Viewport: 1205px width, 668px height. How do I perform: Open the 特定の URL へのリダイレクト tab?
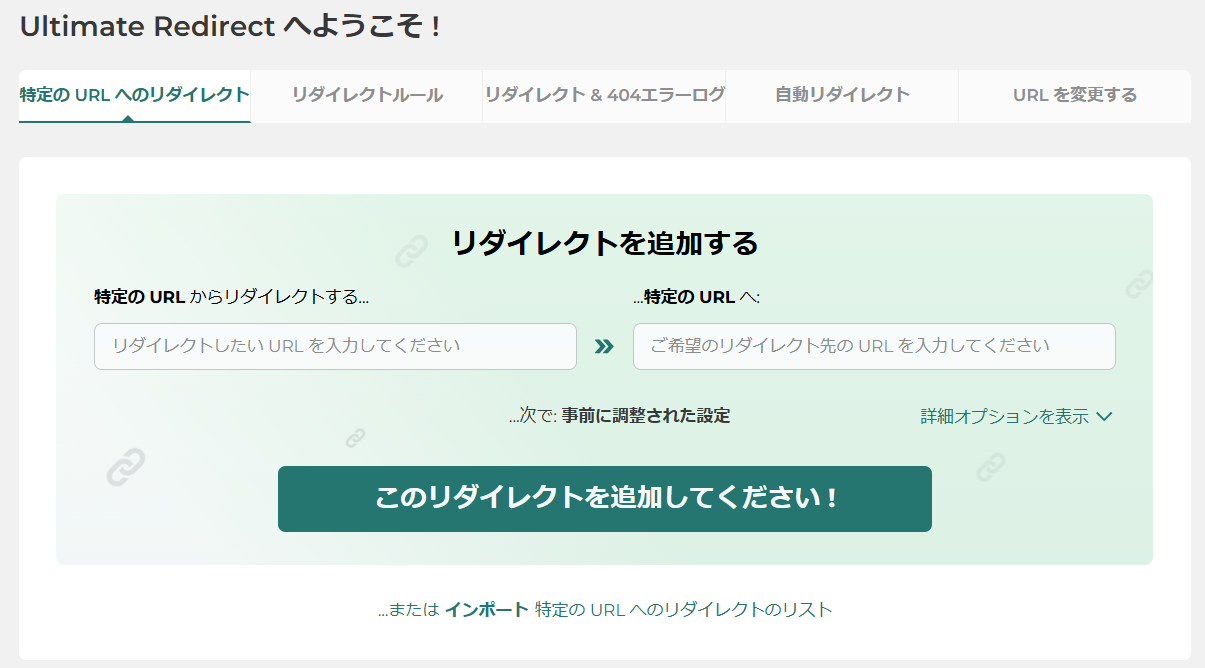click(x=135, y=96)
